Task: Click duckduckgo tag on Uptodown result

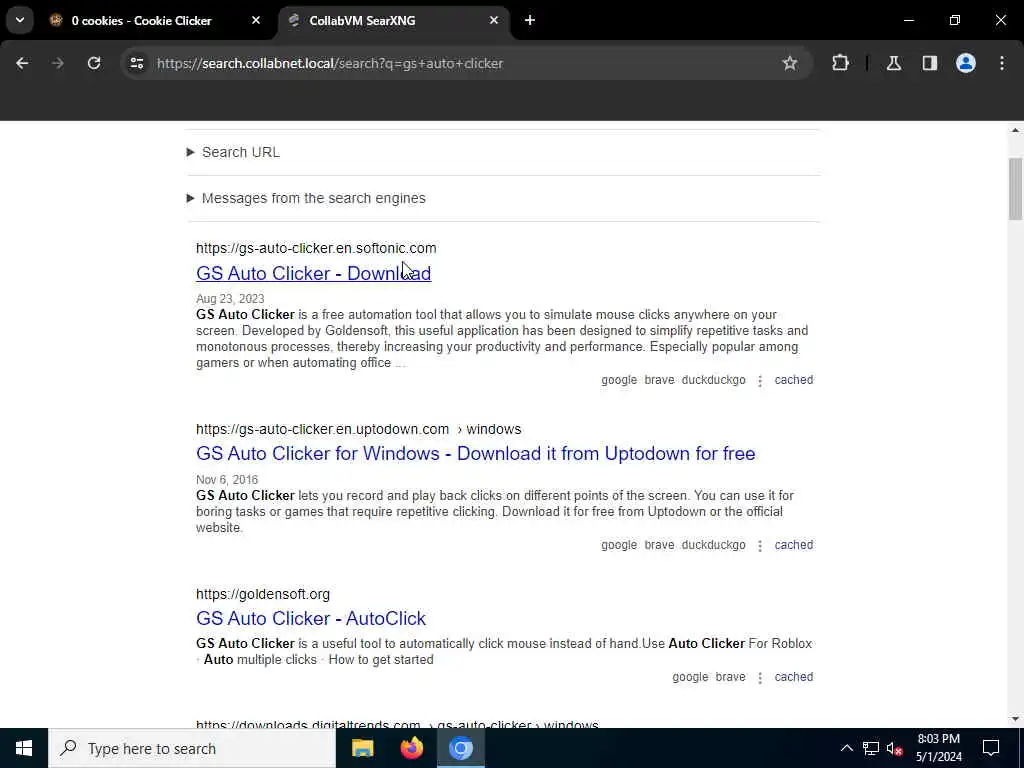Action: click(x=713, y=545)
